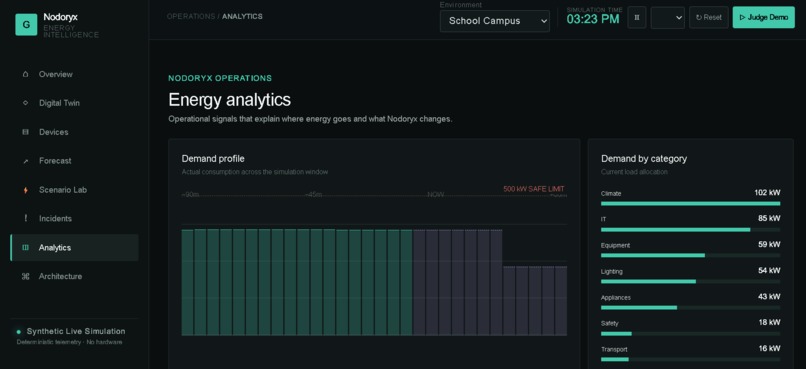This screenshot has height=369, width=806.
Task: Click the Appliances load bar
Action: pyautogui.click(x=690, y=307)
